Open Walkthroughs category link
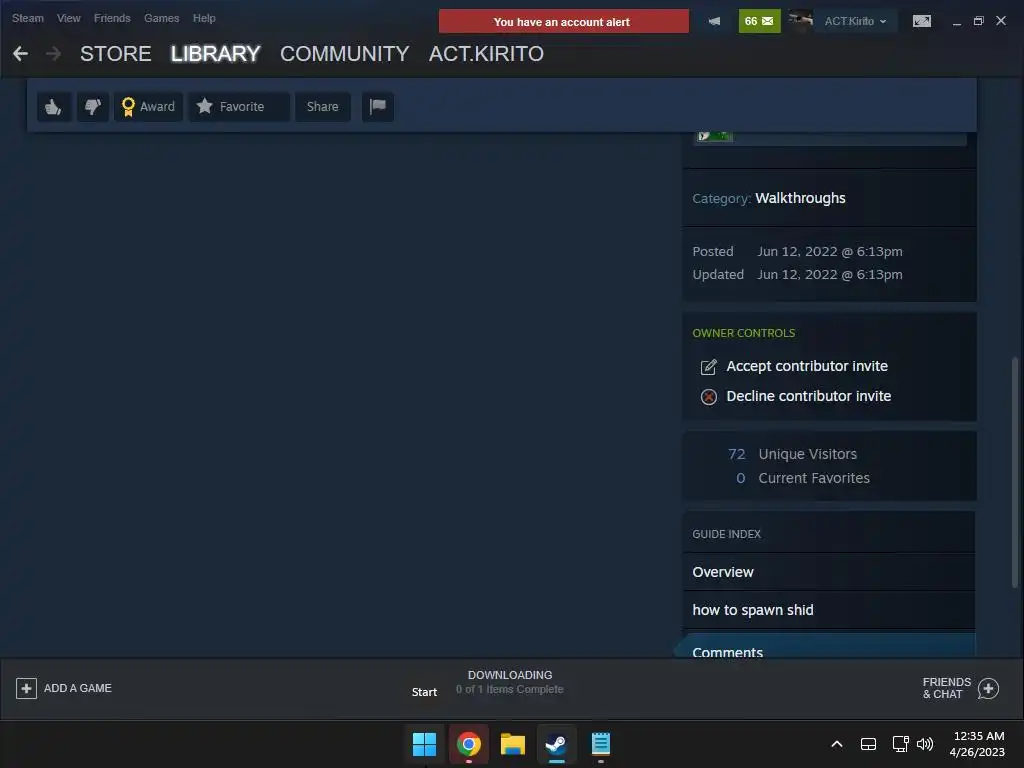The height and width of the screenshot is (768, 1024). pos(800,198)
